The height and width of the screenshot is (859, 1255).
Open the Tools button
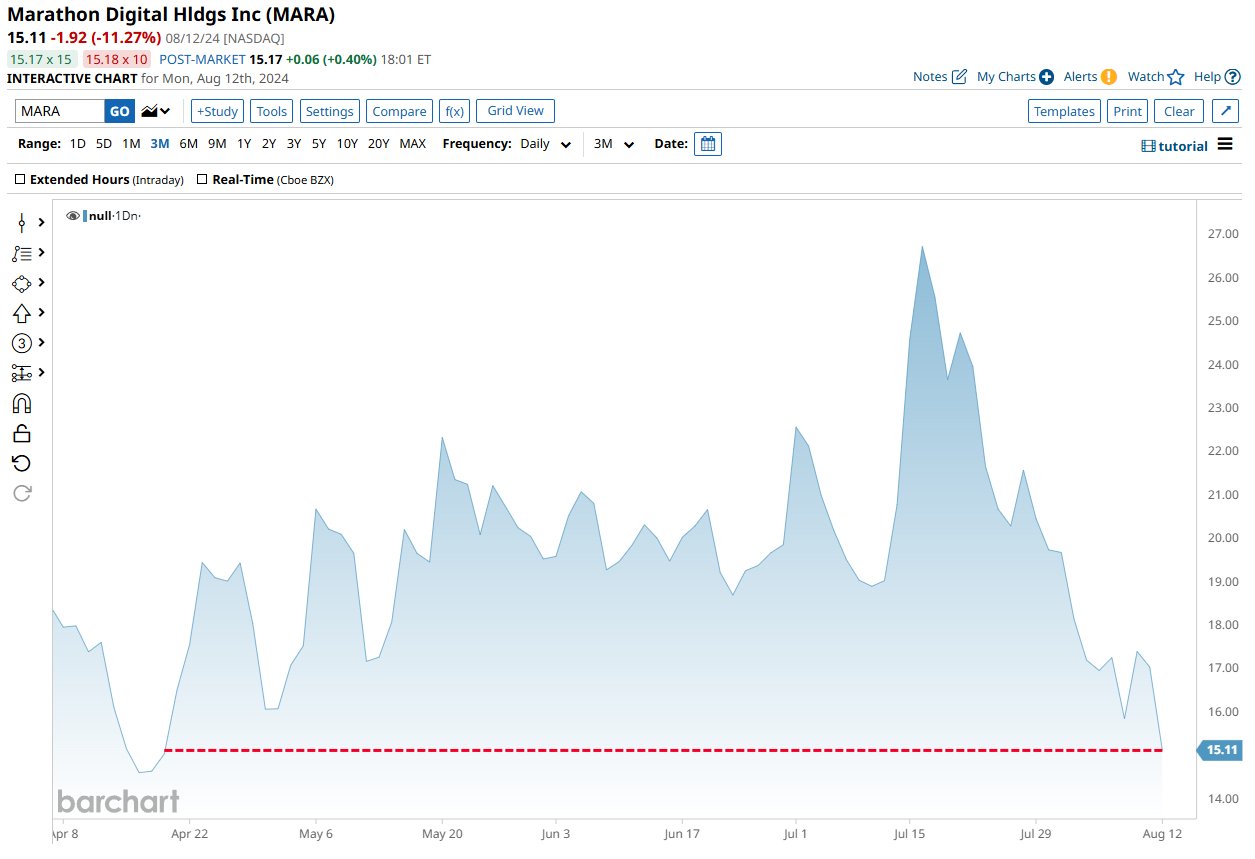[x=271, y=111]
